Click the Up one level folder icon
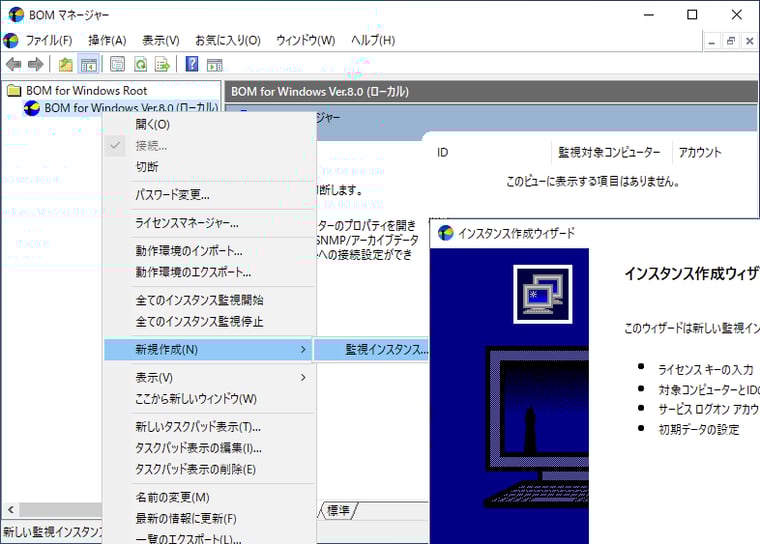The width and height of the screenshot is (760, 544). 65,64
